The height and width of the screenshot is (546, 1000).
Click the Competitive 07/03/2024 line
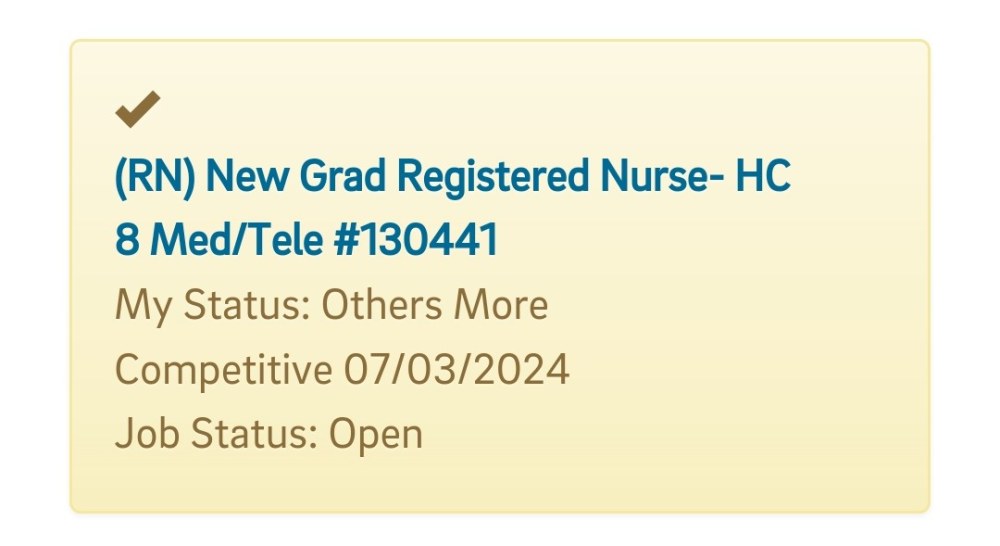pos(342,370)
